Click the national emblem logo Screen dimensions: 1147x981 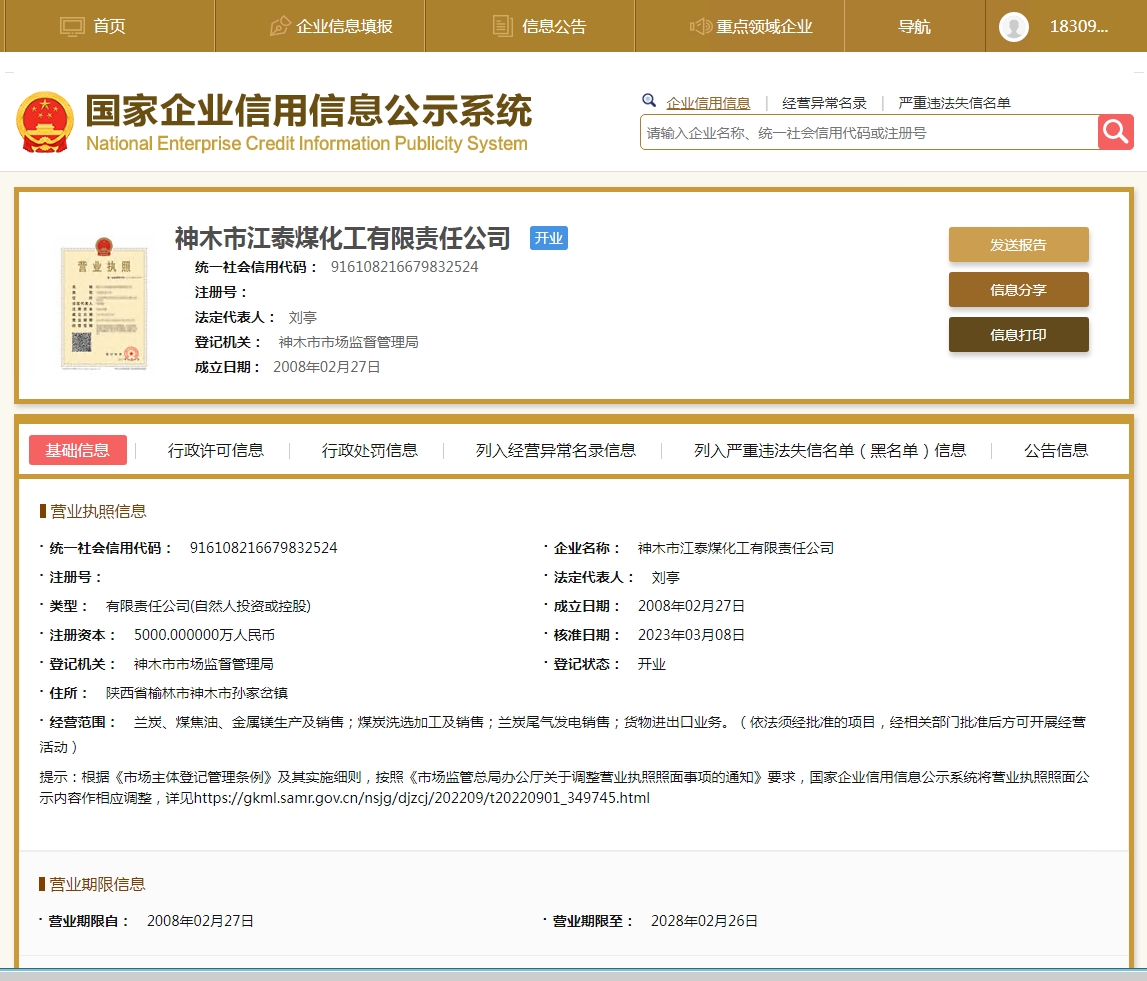[45, 123]
